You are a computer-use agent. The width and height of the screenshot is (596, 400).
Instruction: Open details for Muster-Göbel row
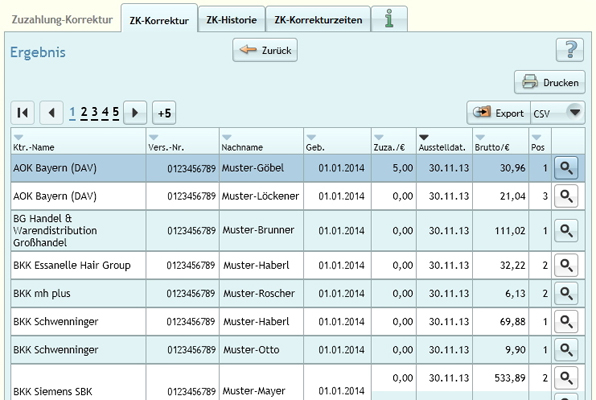tap(566, 168)
